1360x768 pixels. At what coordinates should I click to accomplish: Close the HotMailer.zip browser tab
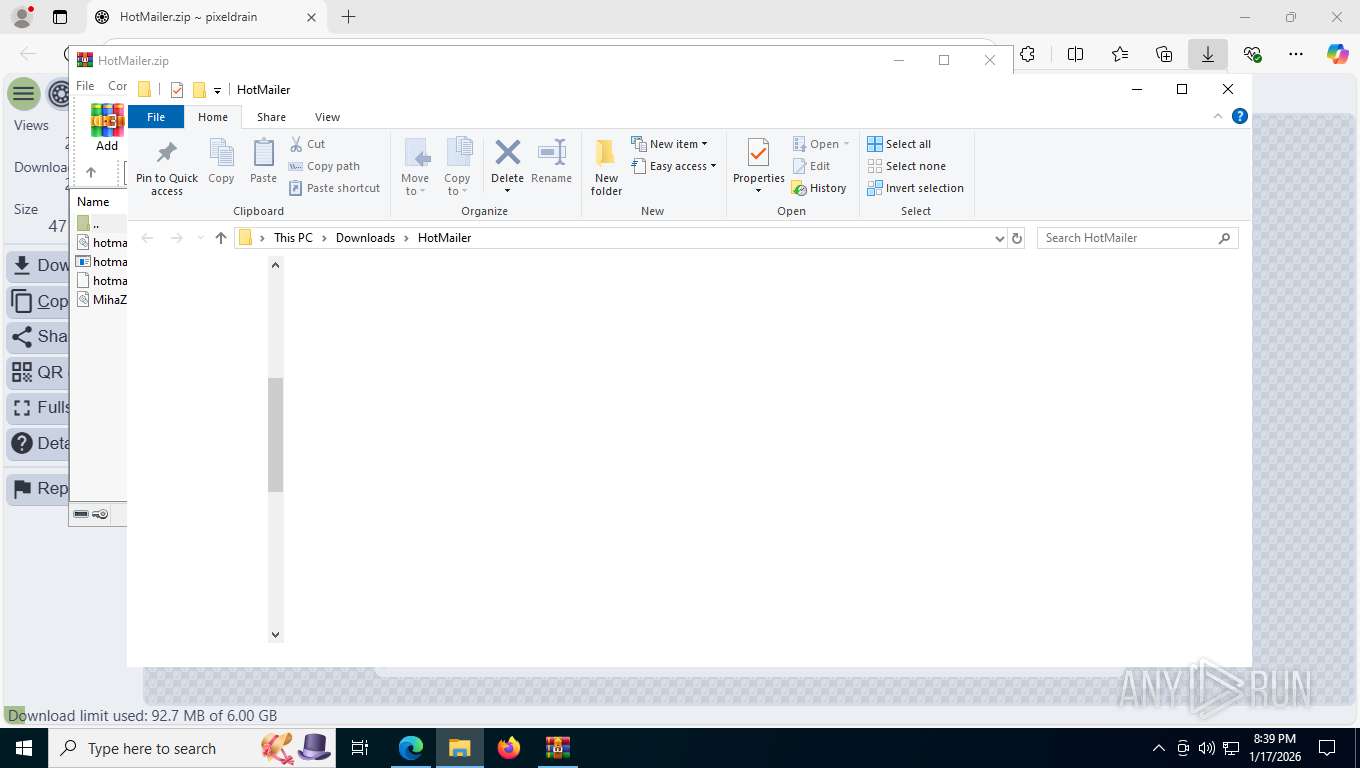tap(311, 17)
